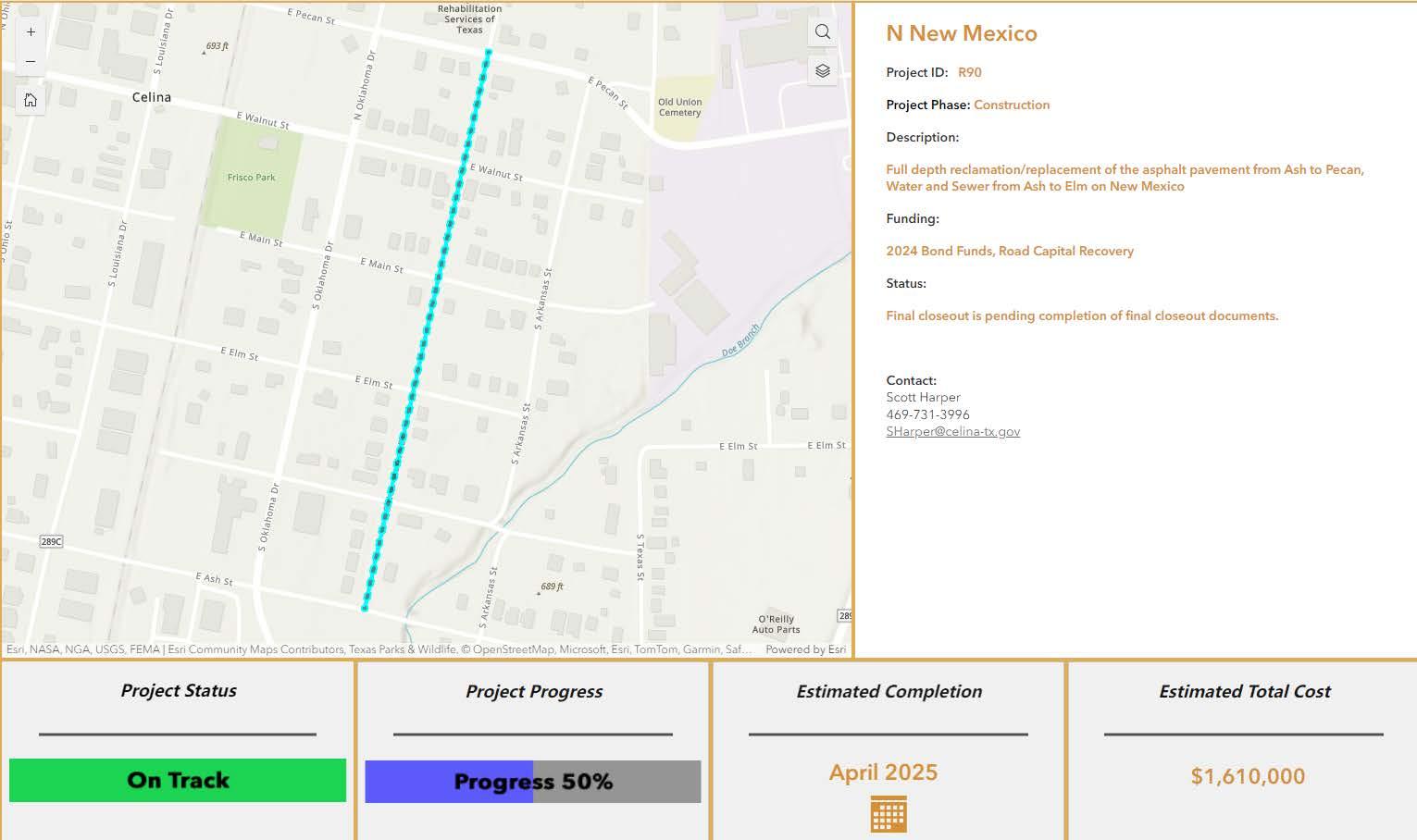
Task: Click the $1,610,000 estimated cost value
Action: point(1248,776)
